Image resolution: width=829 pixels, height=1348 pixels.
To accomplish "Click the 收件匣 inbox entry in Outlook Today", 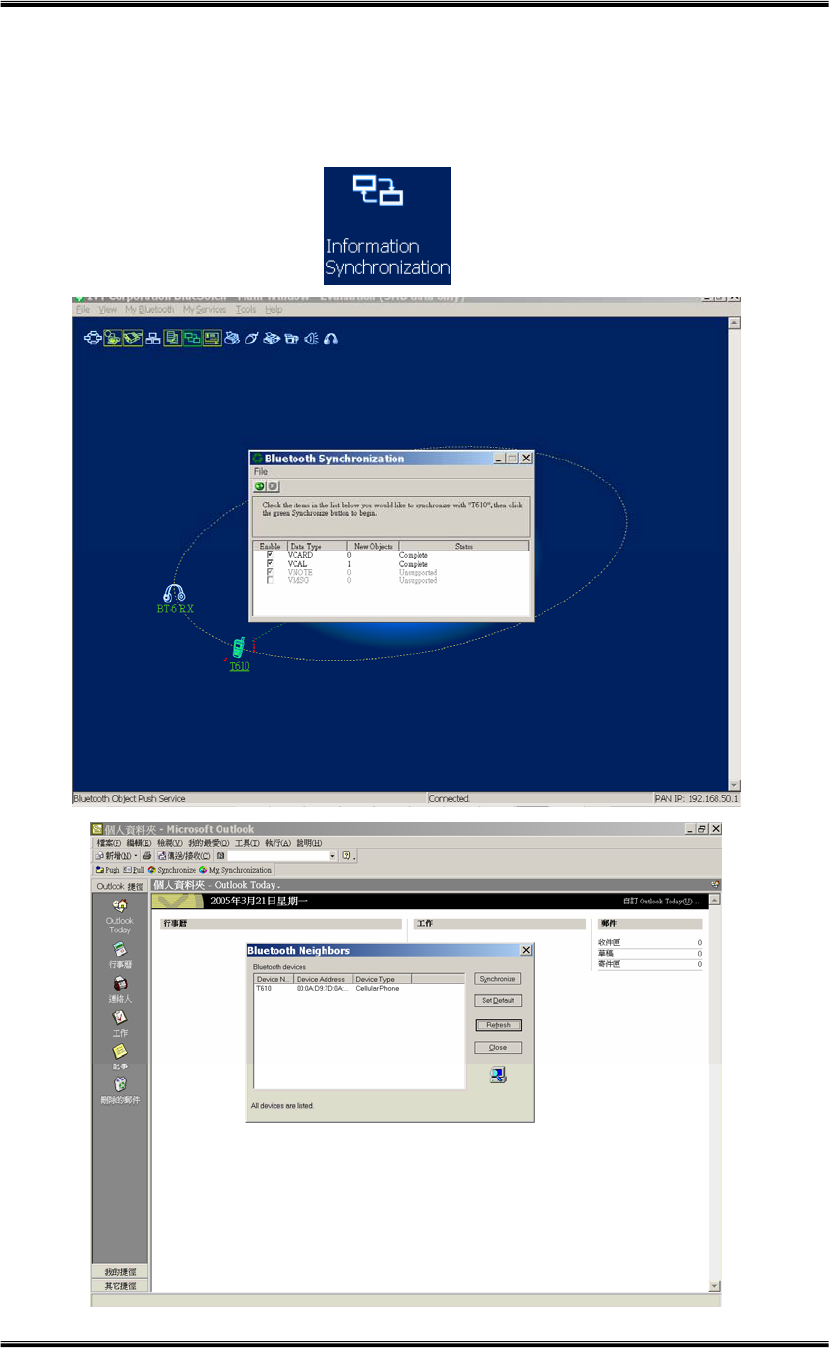I will point(609,942).
